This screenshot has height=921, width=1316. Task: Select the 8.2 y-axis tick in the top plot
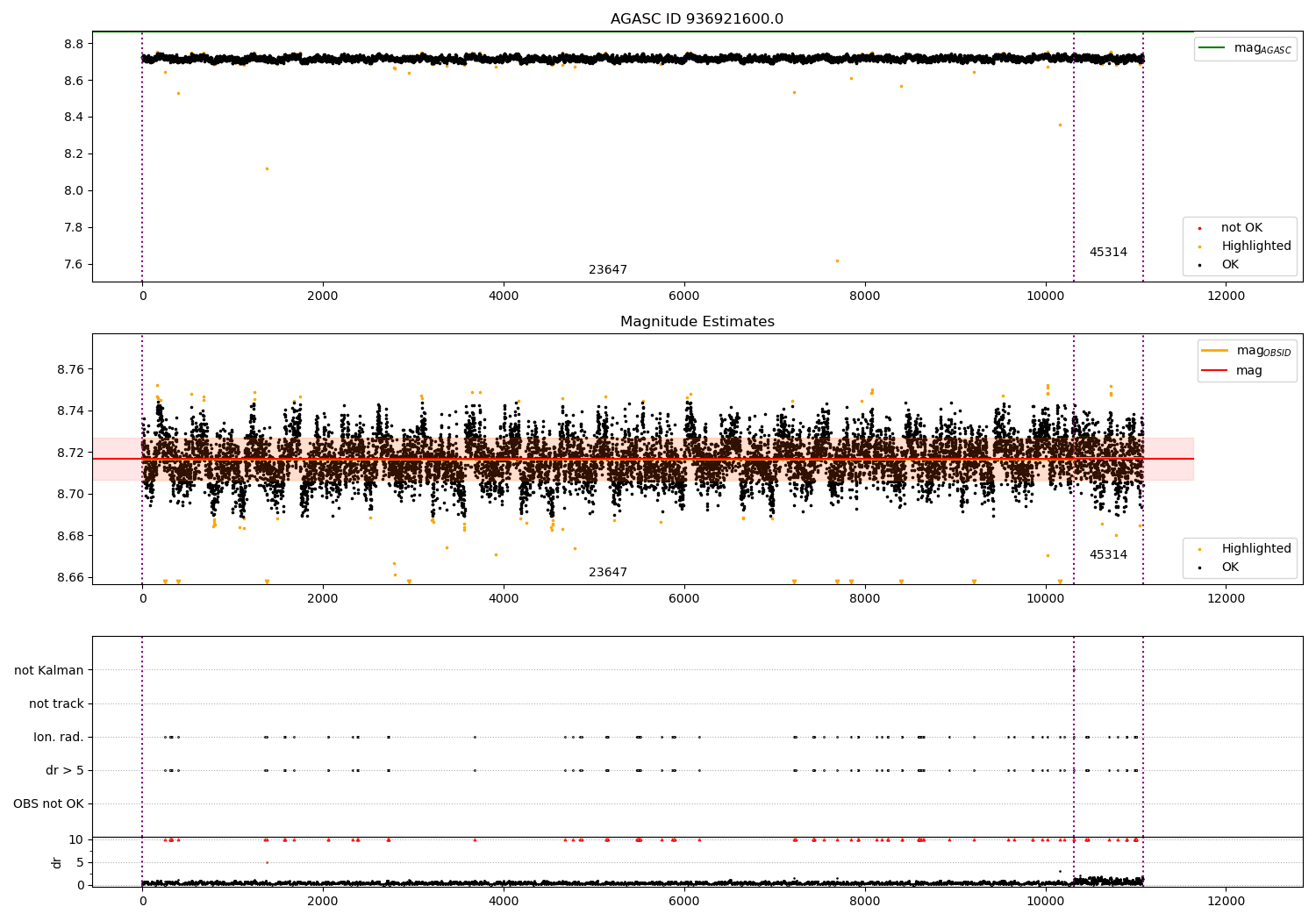click(75, 154)
